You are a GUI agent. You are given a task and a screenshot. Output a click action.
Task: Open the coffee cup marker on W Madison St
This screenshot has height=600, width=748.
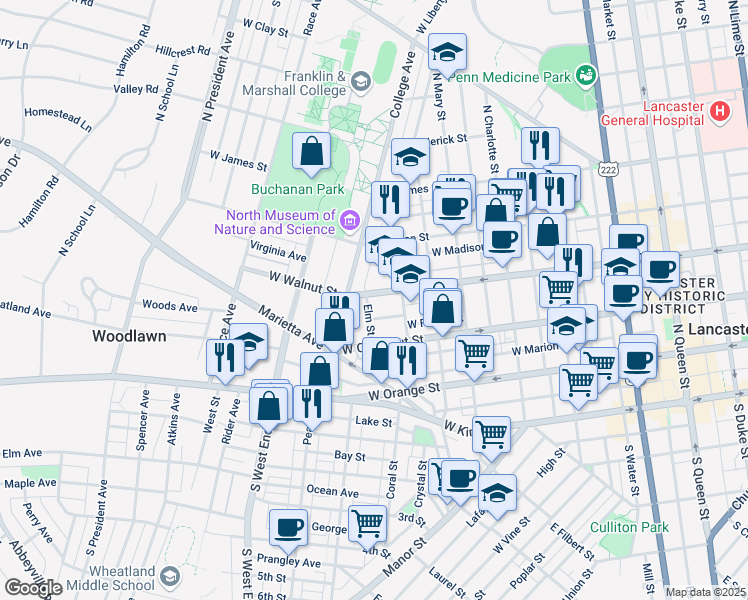click(502, 241)
